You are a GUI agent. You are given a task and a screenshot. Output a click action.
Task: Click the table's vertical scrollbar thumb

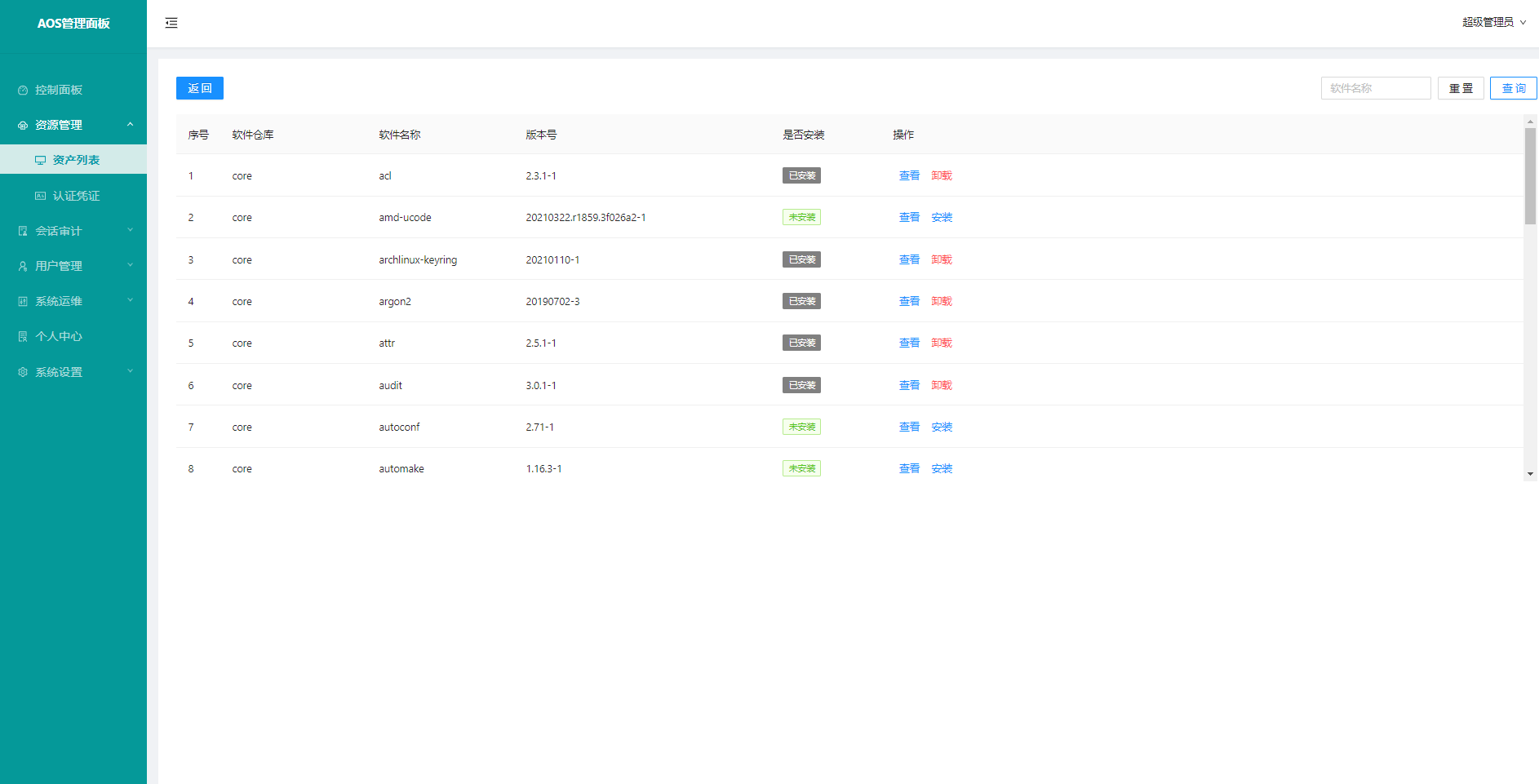tap(1530, 175)
